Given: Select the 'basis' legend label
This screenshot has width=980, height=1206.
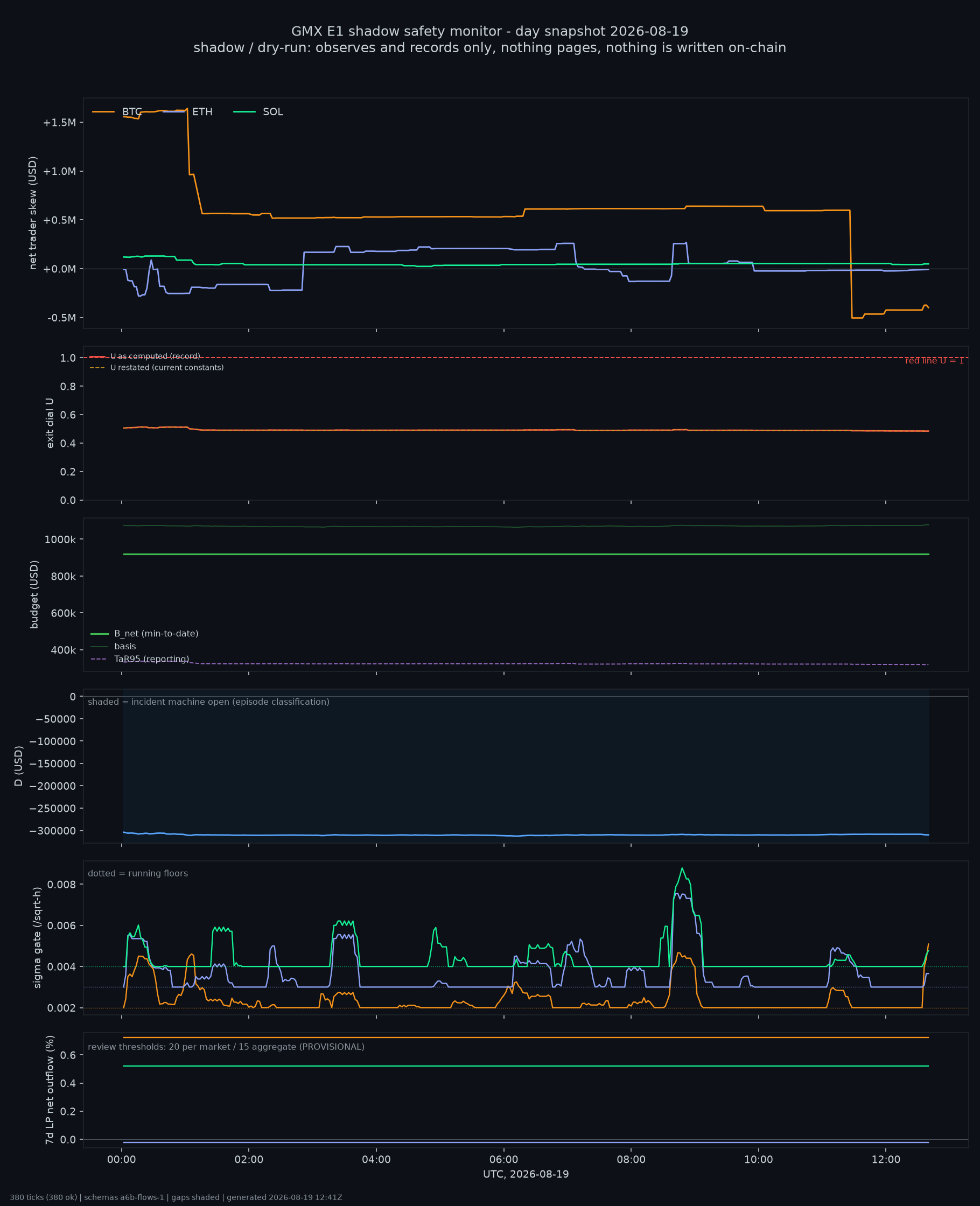Looking at the screenshot, I should coord(125,646).
